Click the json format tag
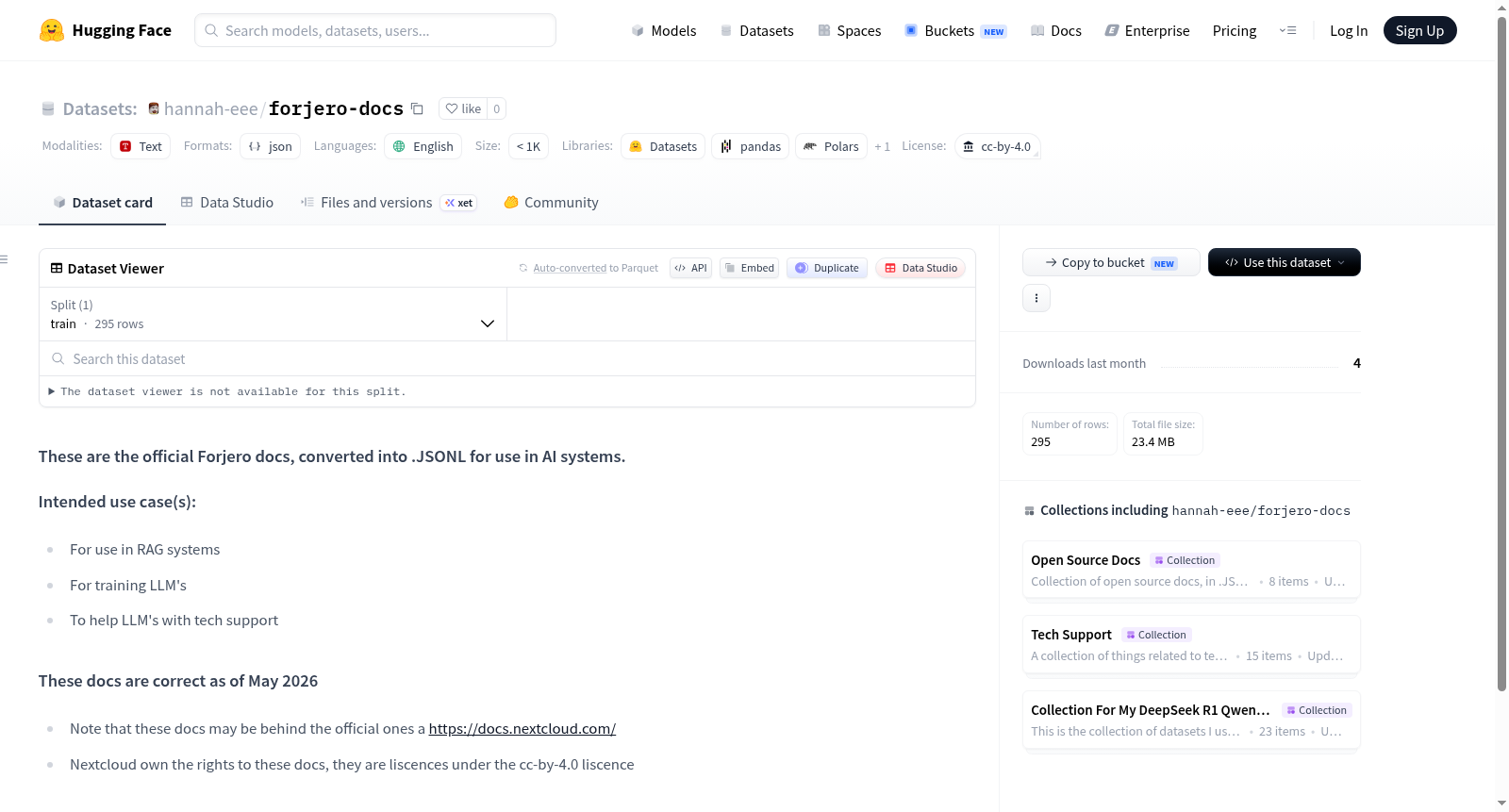The height and width of the screenshot is (812, 1509). (270, 146)
